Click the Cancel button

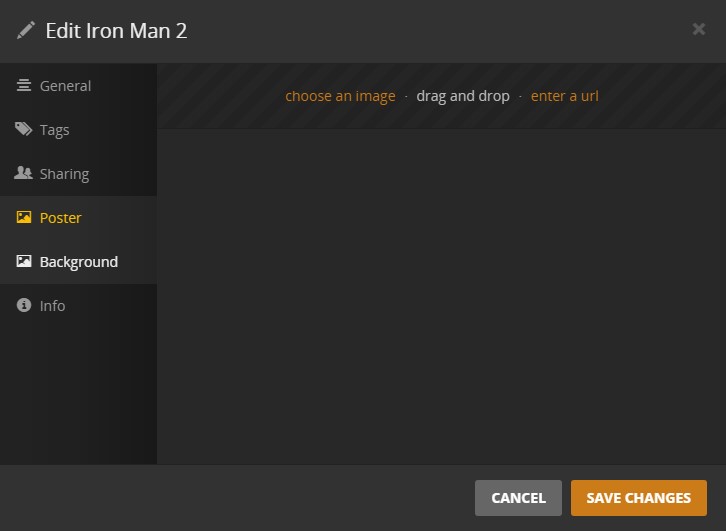click(x=518, y=498)
